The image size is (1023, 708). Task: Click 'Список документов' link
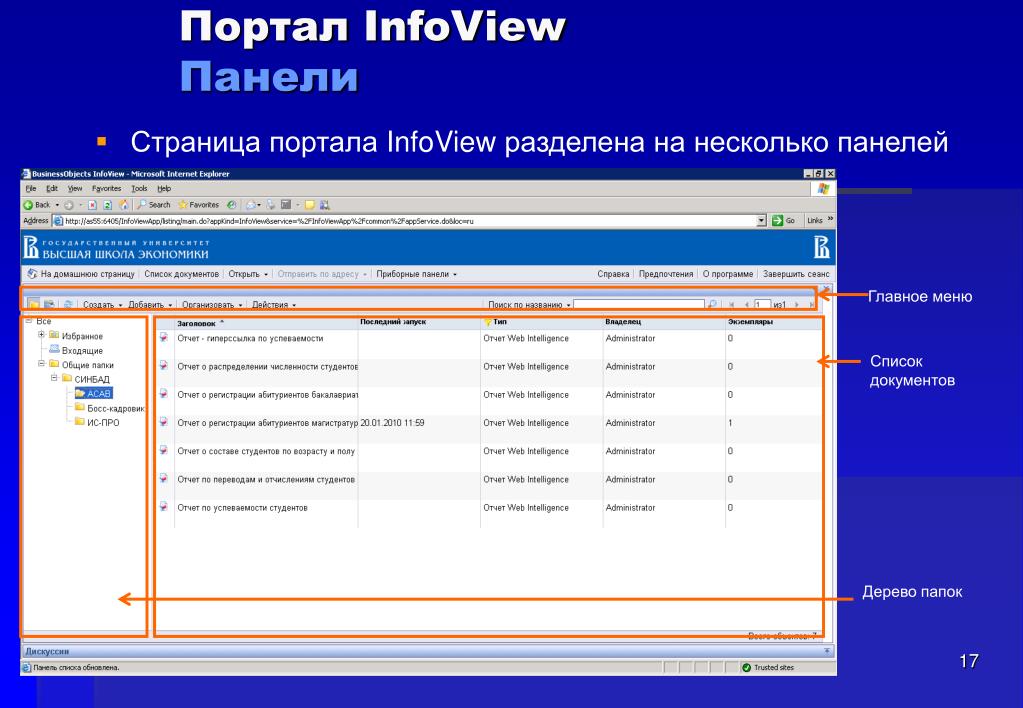181,274
